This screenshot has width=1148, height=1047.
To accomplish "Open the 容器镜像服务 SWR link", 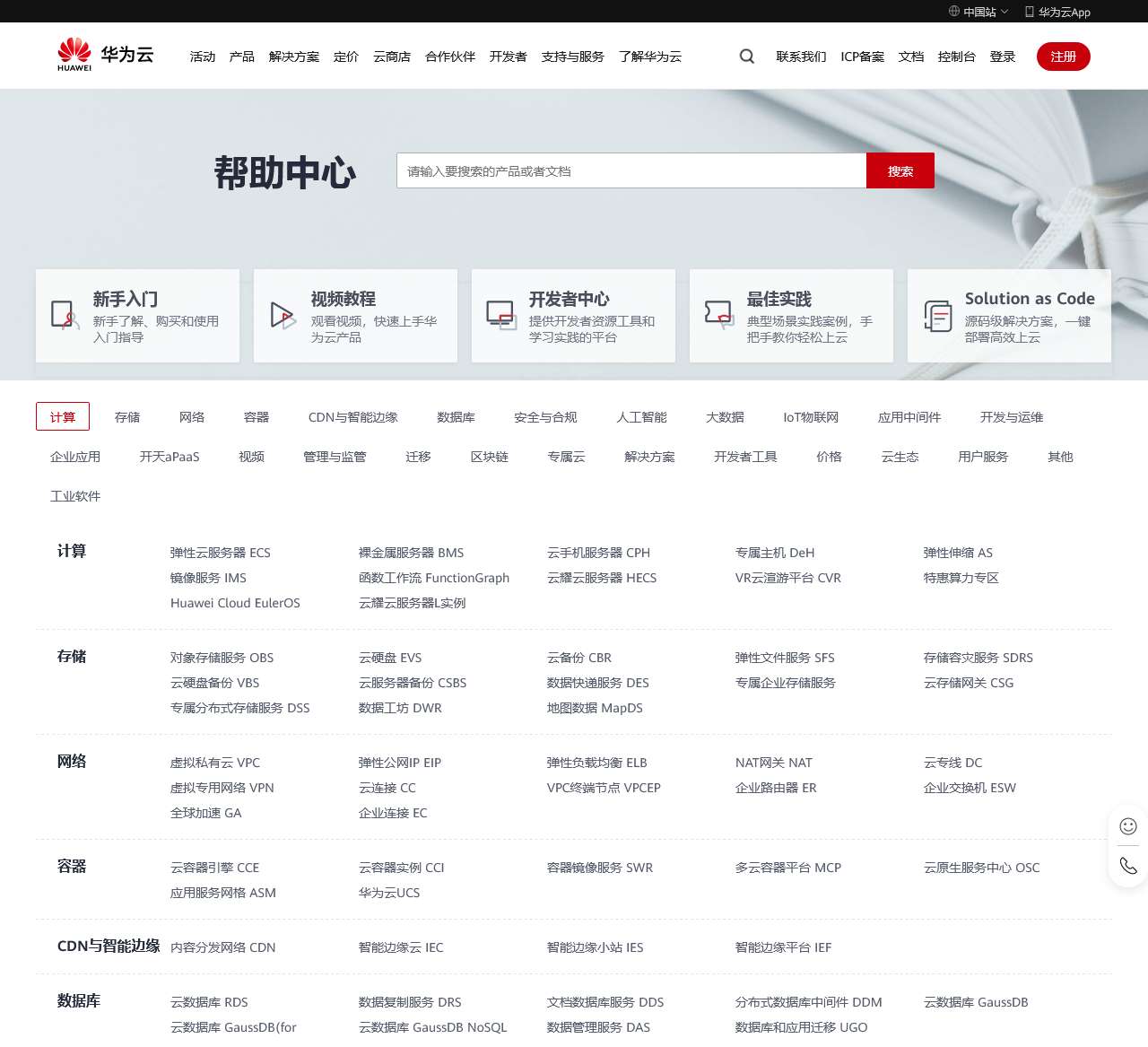I will coord(600,868).
